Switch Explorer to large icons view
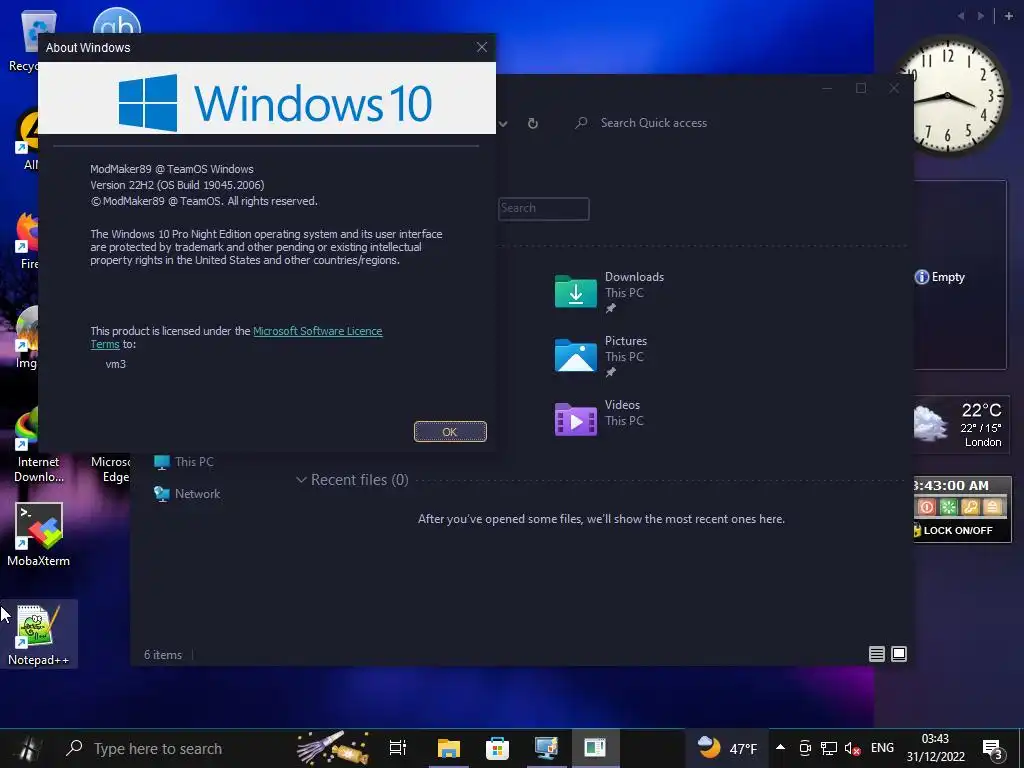 coord(899,654)
